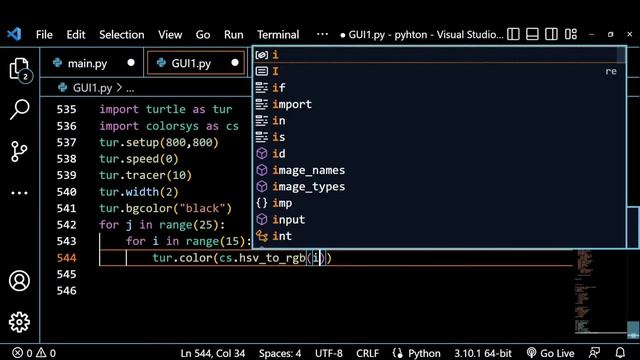Choose the 'import' keyword suggestion
Viewport: 640px width, 360px height.
tap(439, 104)
